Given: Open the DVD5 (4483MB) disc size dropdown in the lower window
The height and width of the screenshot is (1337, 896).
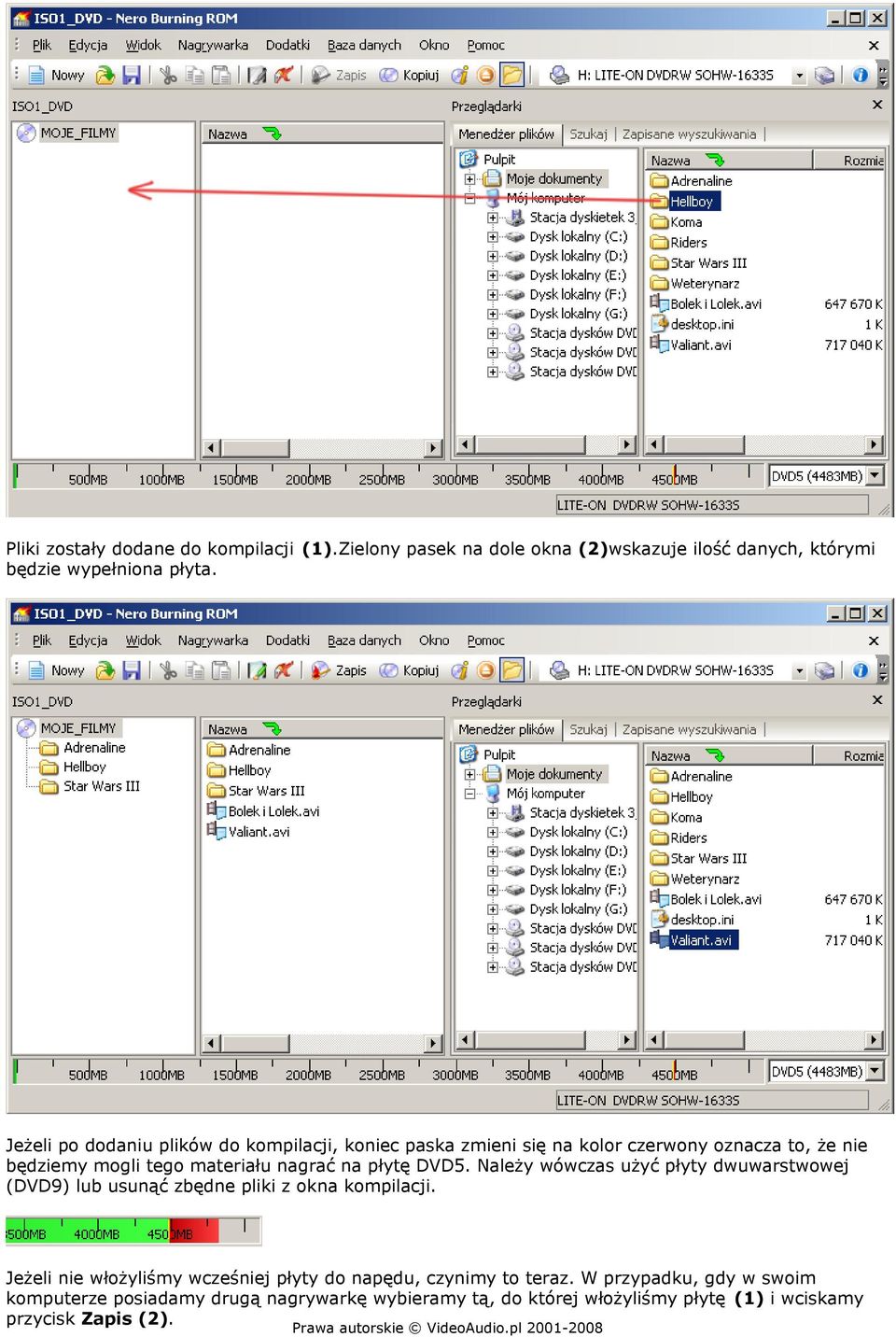Looking at the screenshot, I should pos(875,1072).
